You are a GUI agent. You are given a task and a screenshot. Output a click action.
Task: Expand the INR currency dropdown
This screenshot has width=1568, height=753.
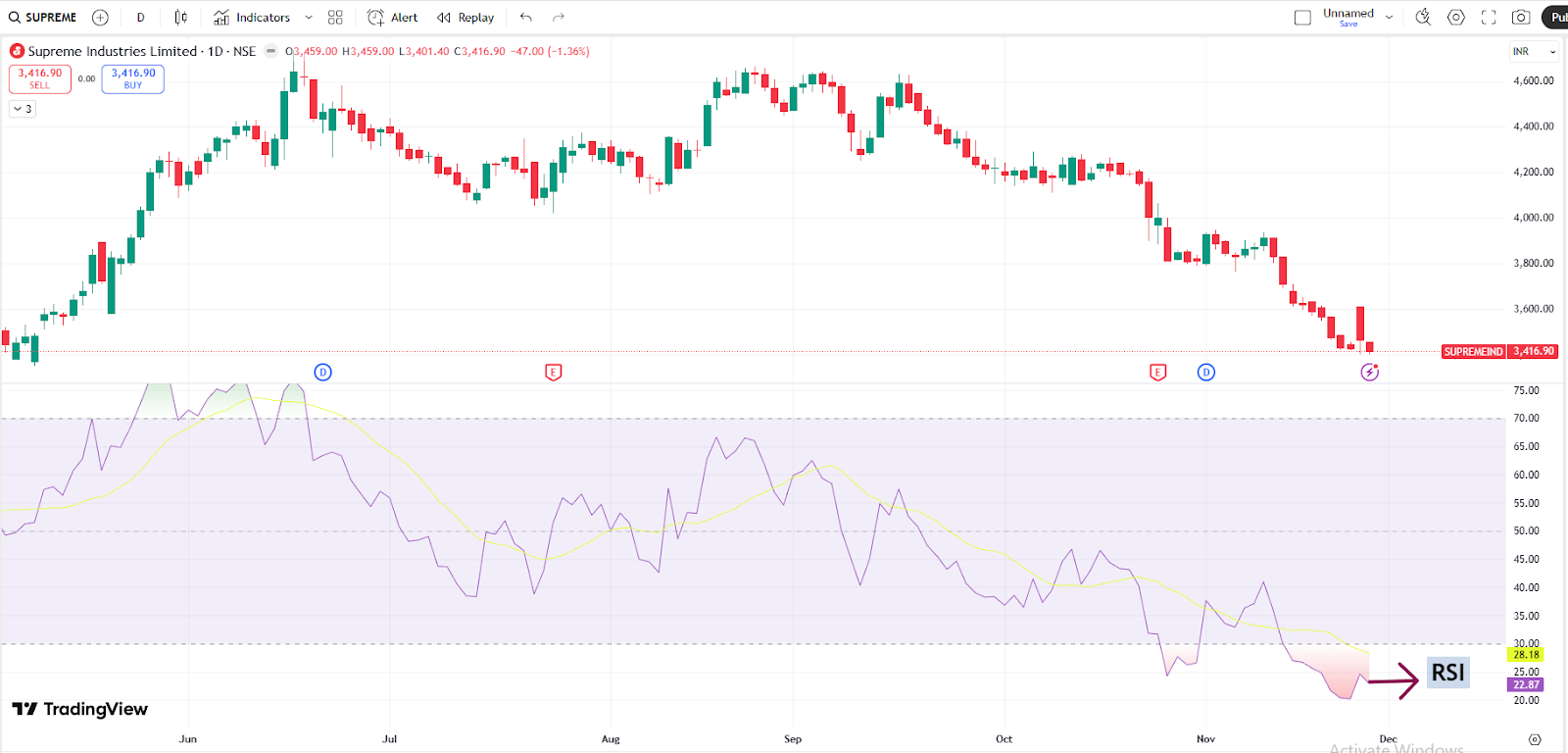[x=1534, y=52]
